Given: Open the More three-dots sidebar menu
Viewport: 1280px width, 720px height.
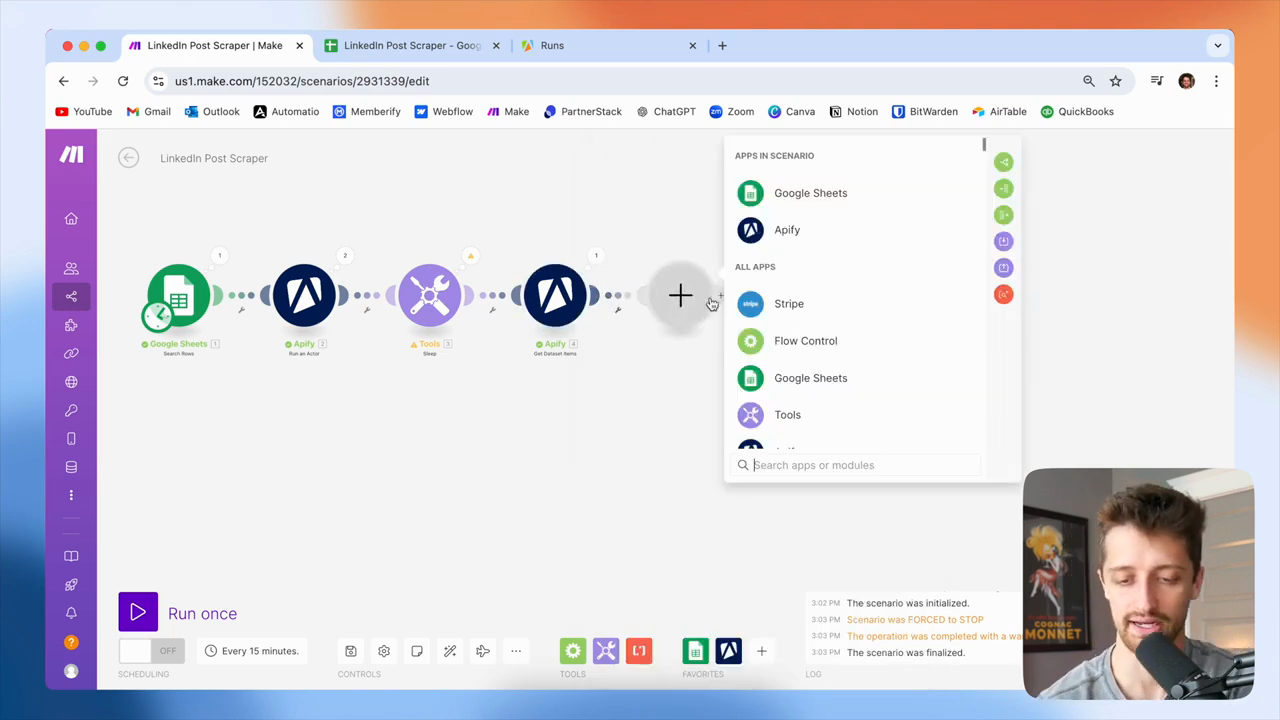Looking at the screenshot, I should coord(71,495).
